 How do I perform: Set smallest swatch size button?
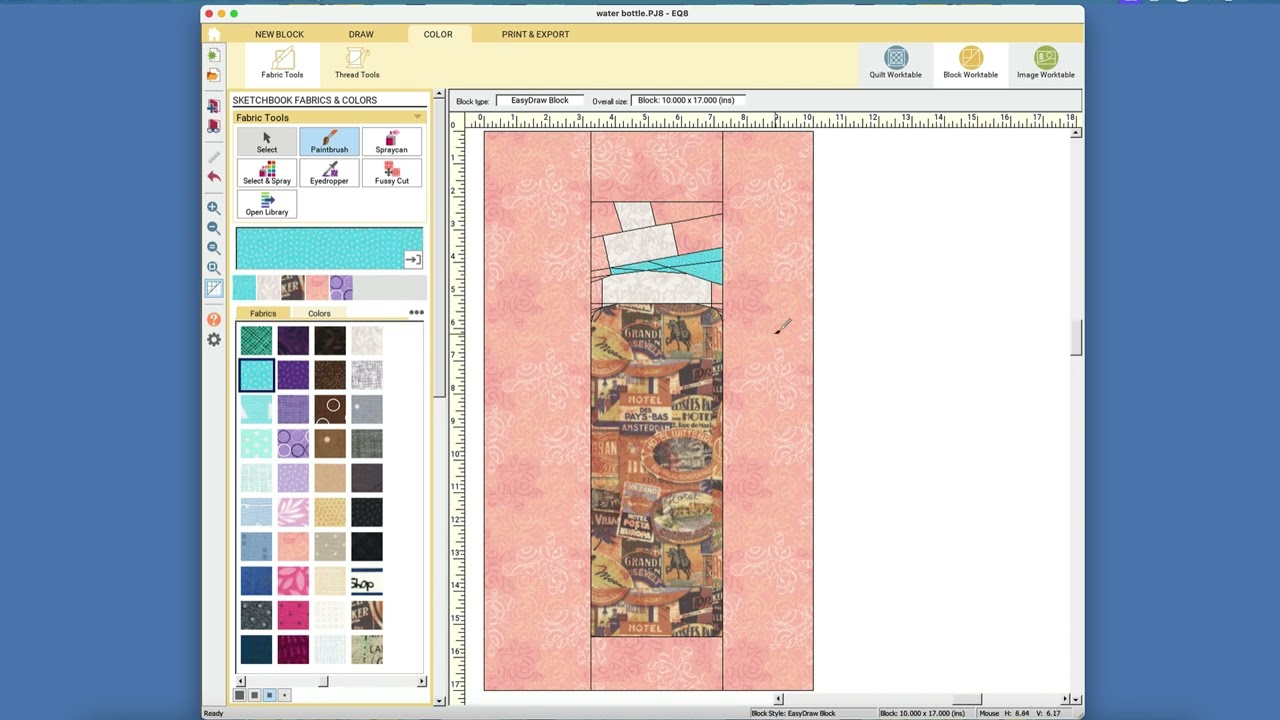click(x=284, y=695)
